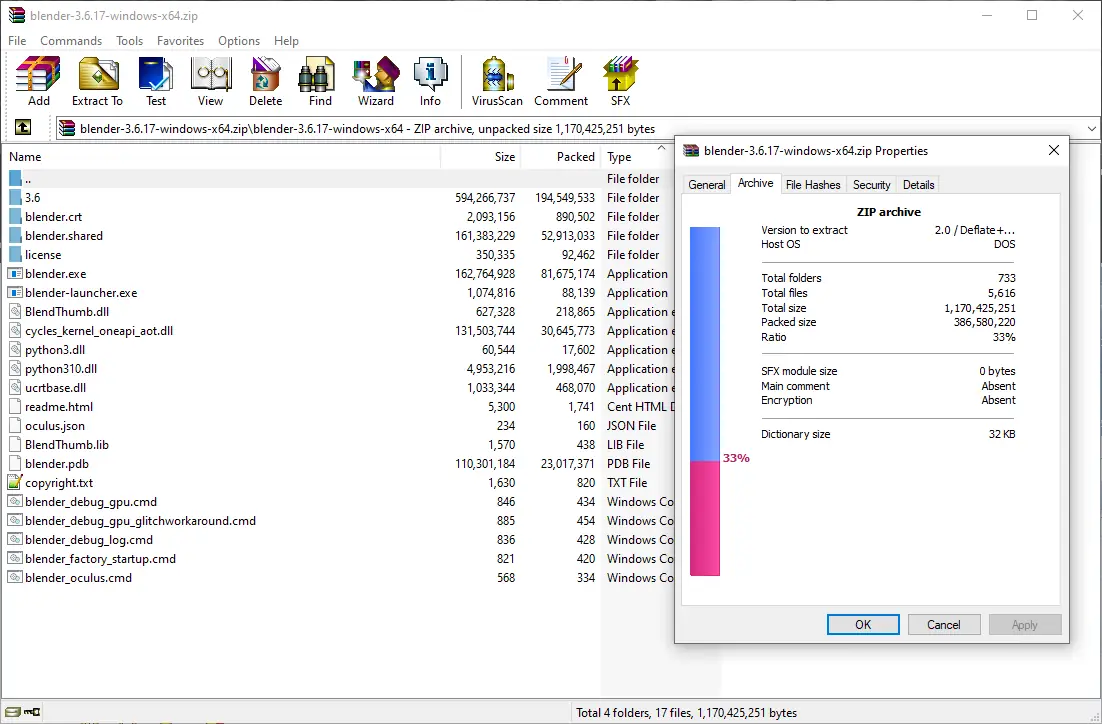The width and height of the screenshot is (1102, 724).
Task: Select the copyright.txt file icon
Action: coord(15,483)
